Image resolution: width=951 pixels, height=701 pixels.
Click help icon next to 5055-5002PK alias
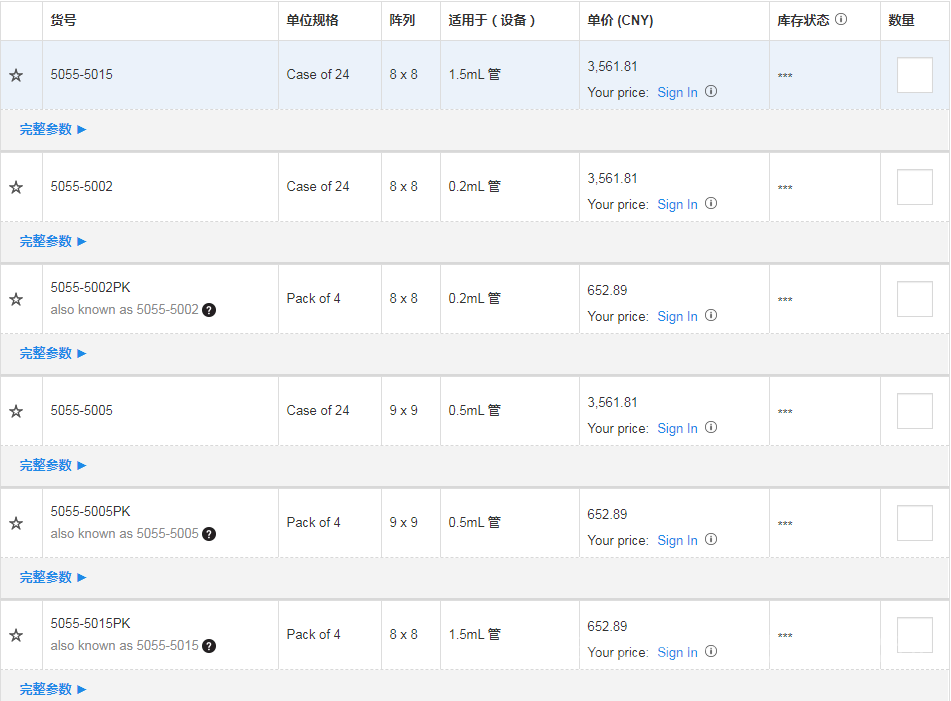[208, 310]
